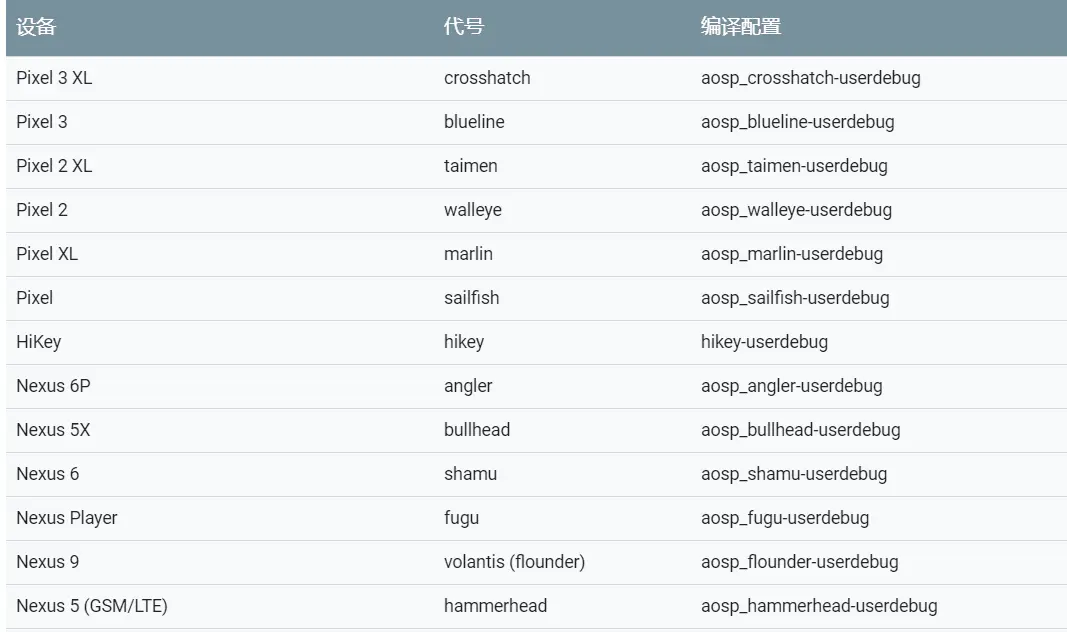Click the Pixel 2 device cell
The height and width of the screenshot is (632, 1067).
click(x=42, y=210)
